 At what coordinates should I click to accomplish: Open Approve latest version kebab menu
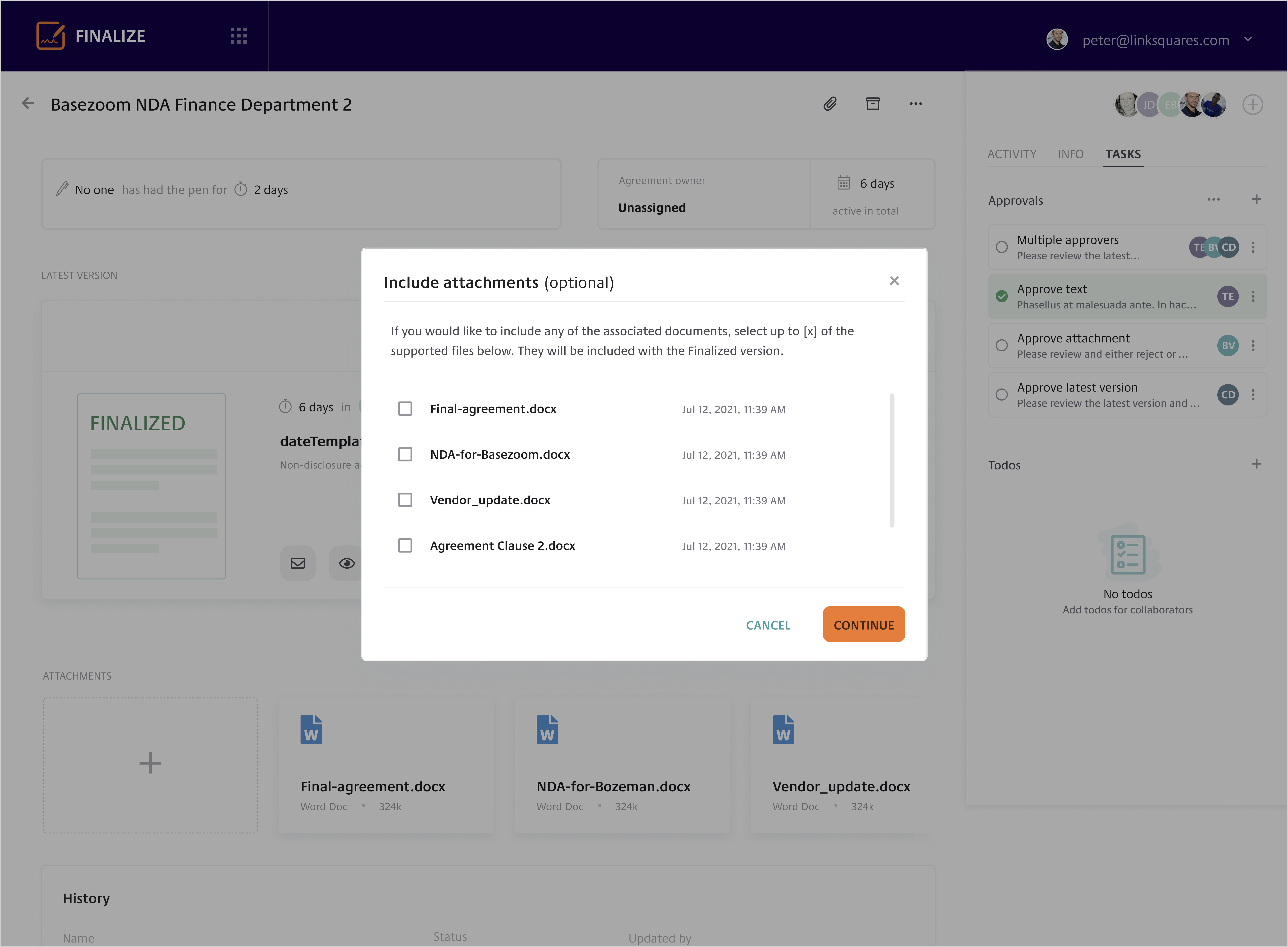click(x=1253, y=395)
